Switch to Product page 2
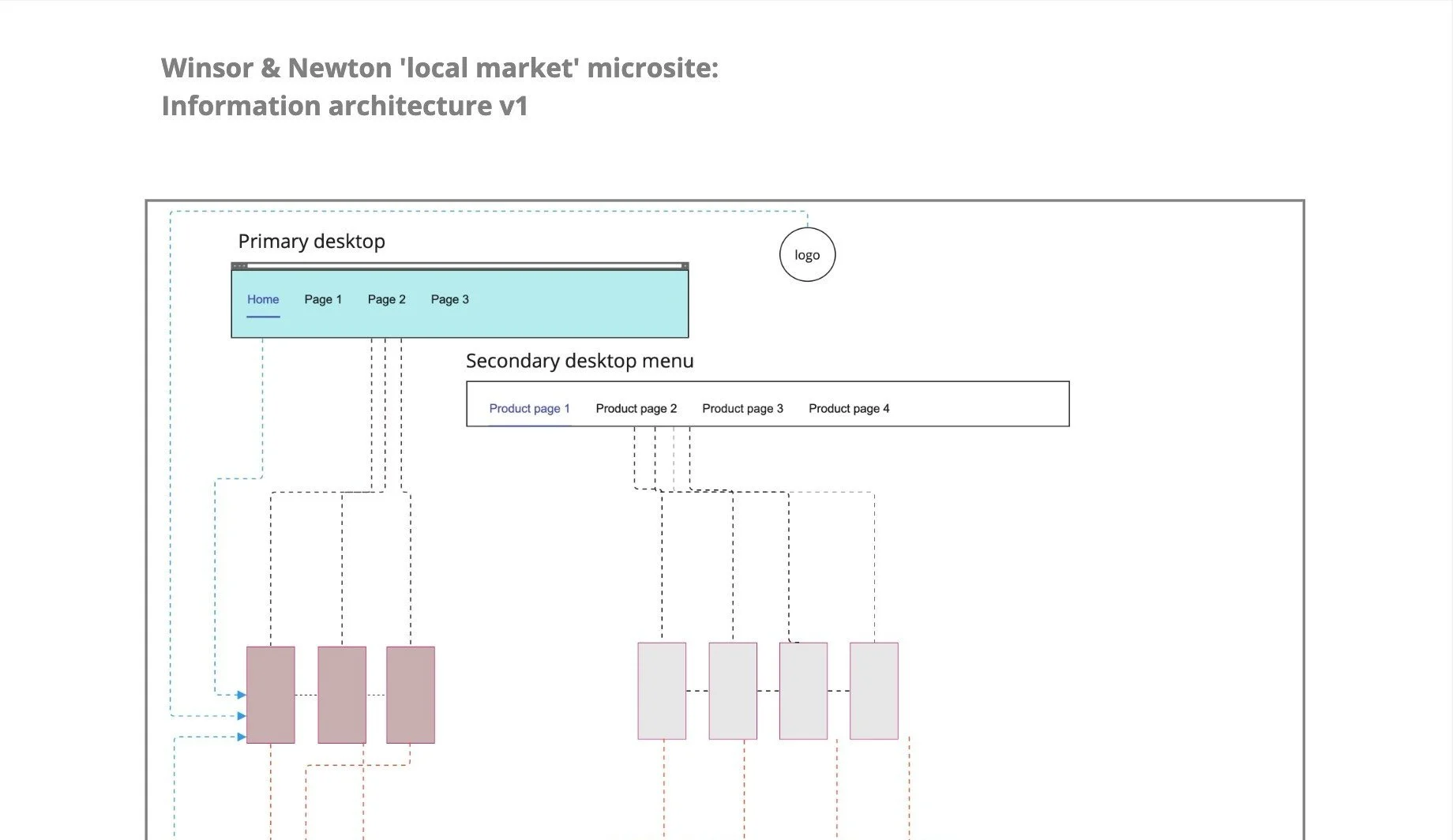 pyautogui.click(x=636, y=408)
